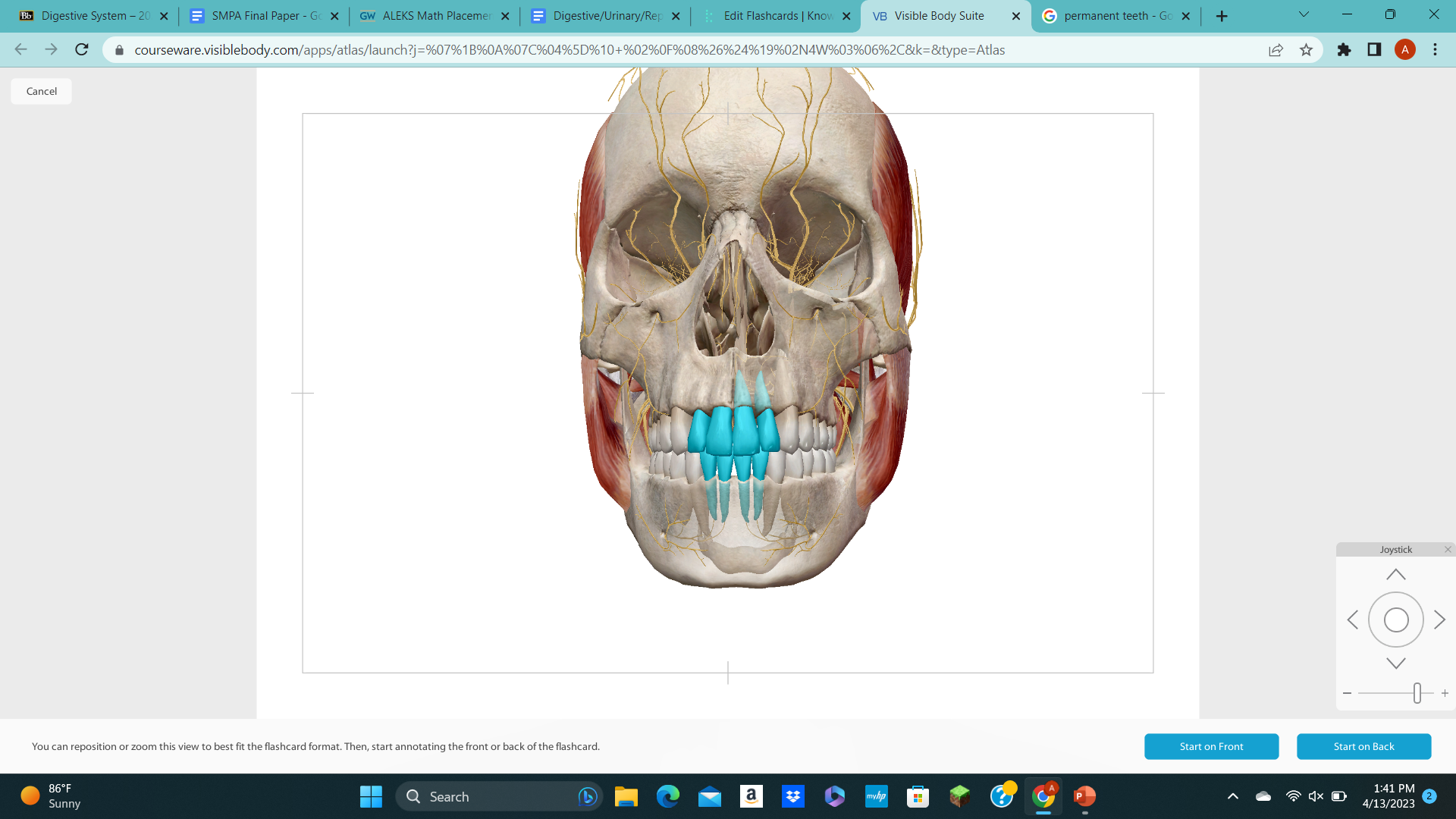Open the Chrome three-dot menu
Screen dimensions: 1456x819
(1435, 50)
